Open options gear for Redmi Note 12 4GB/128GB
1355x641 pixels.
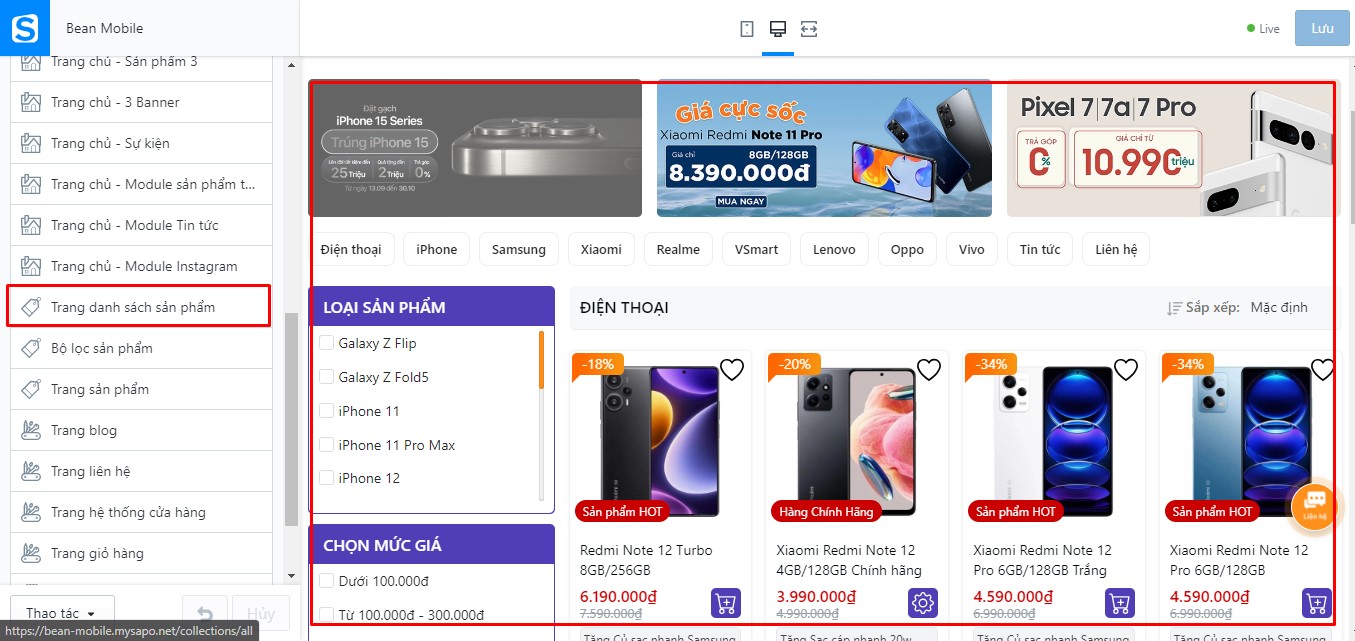923,603
